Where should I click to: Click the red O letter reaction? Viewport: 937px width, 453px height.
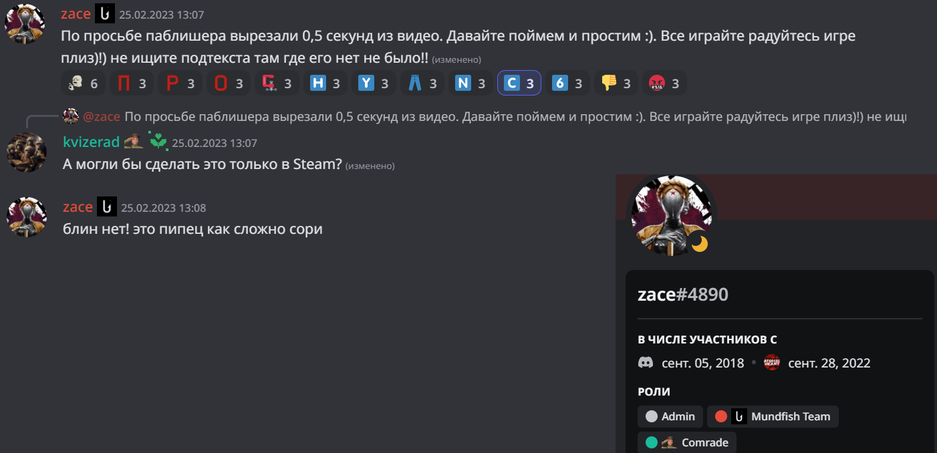point(229,83)
